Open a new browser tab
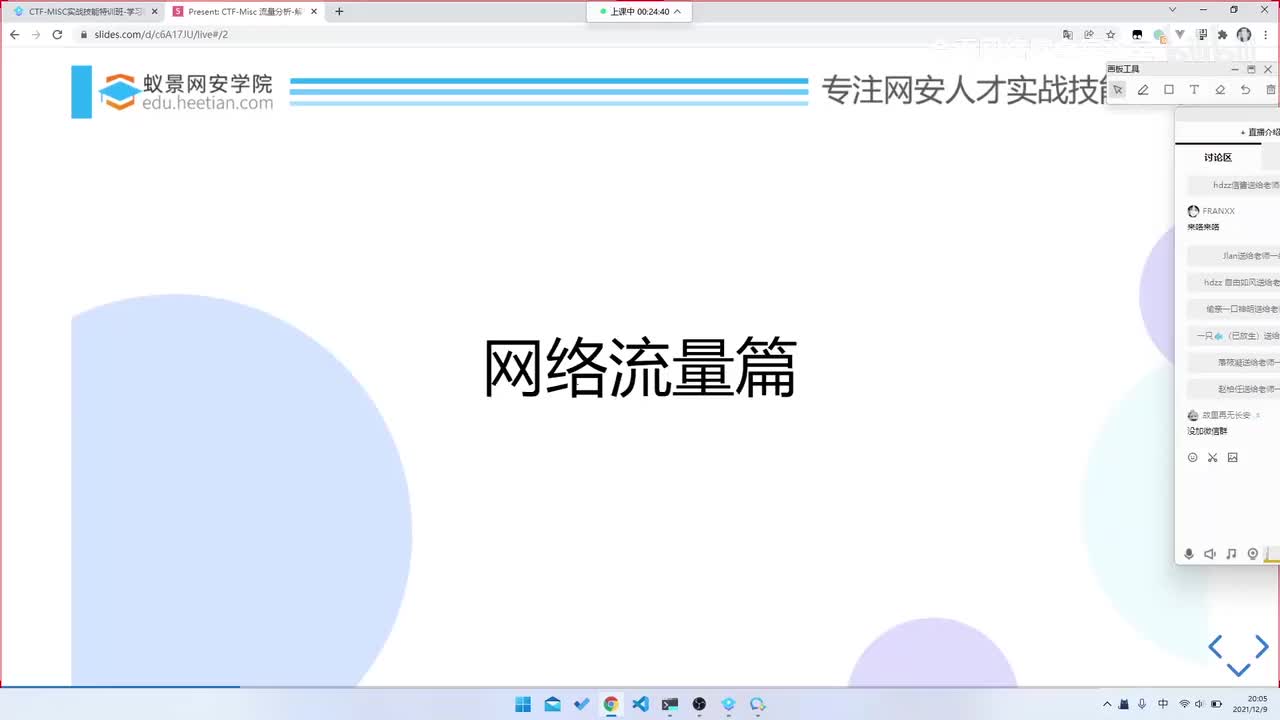1280x720 pixels. click(x=339, y=11)
